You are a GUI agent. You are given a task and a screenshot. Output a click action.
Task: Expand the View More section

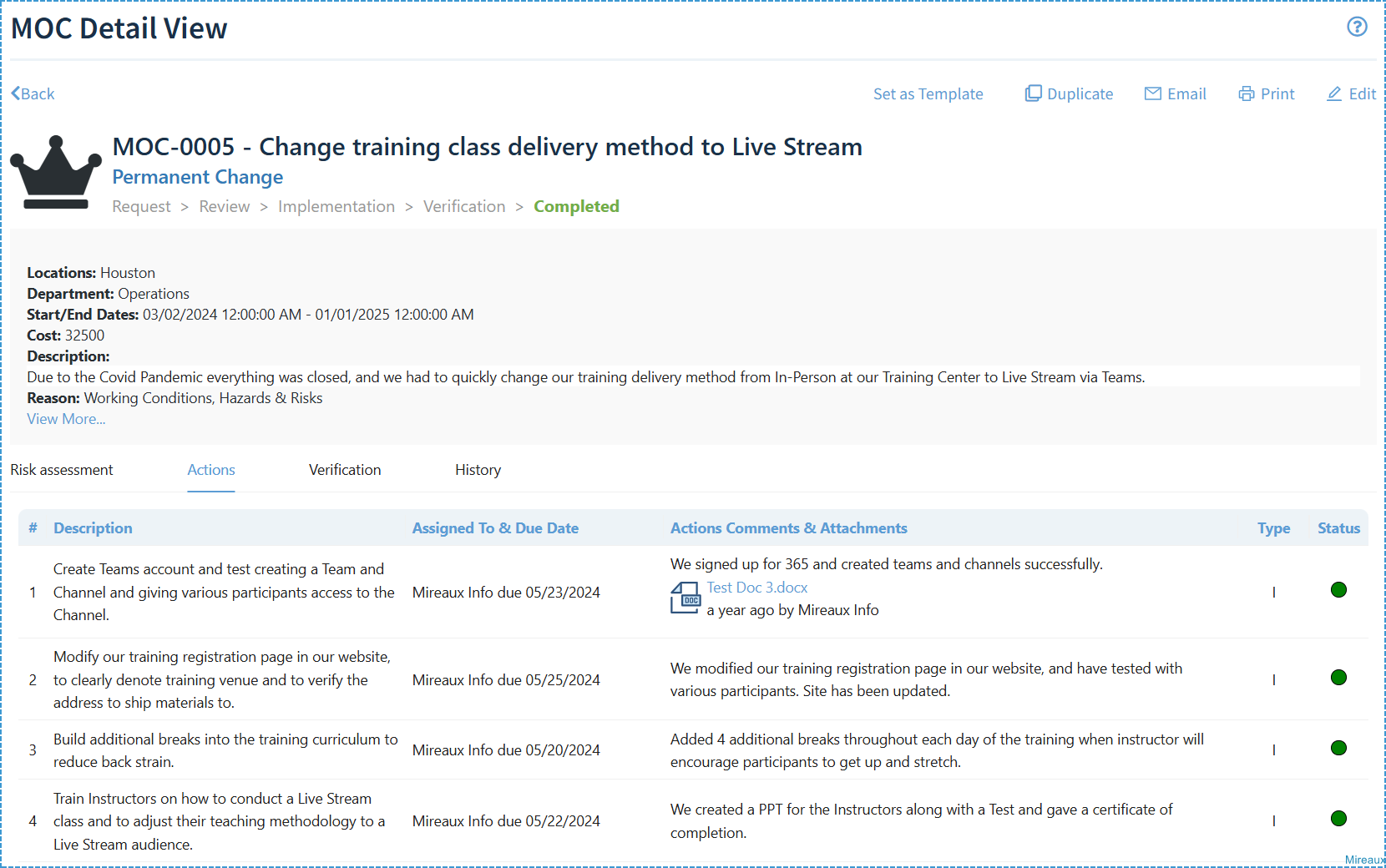click(65, 418)
